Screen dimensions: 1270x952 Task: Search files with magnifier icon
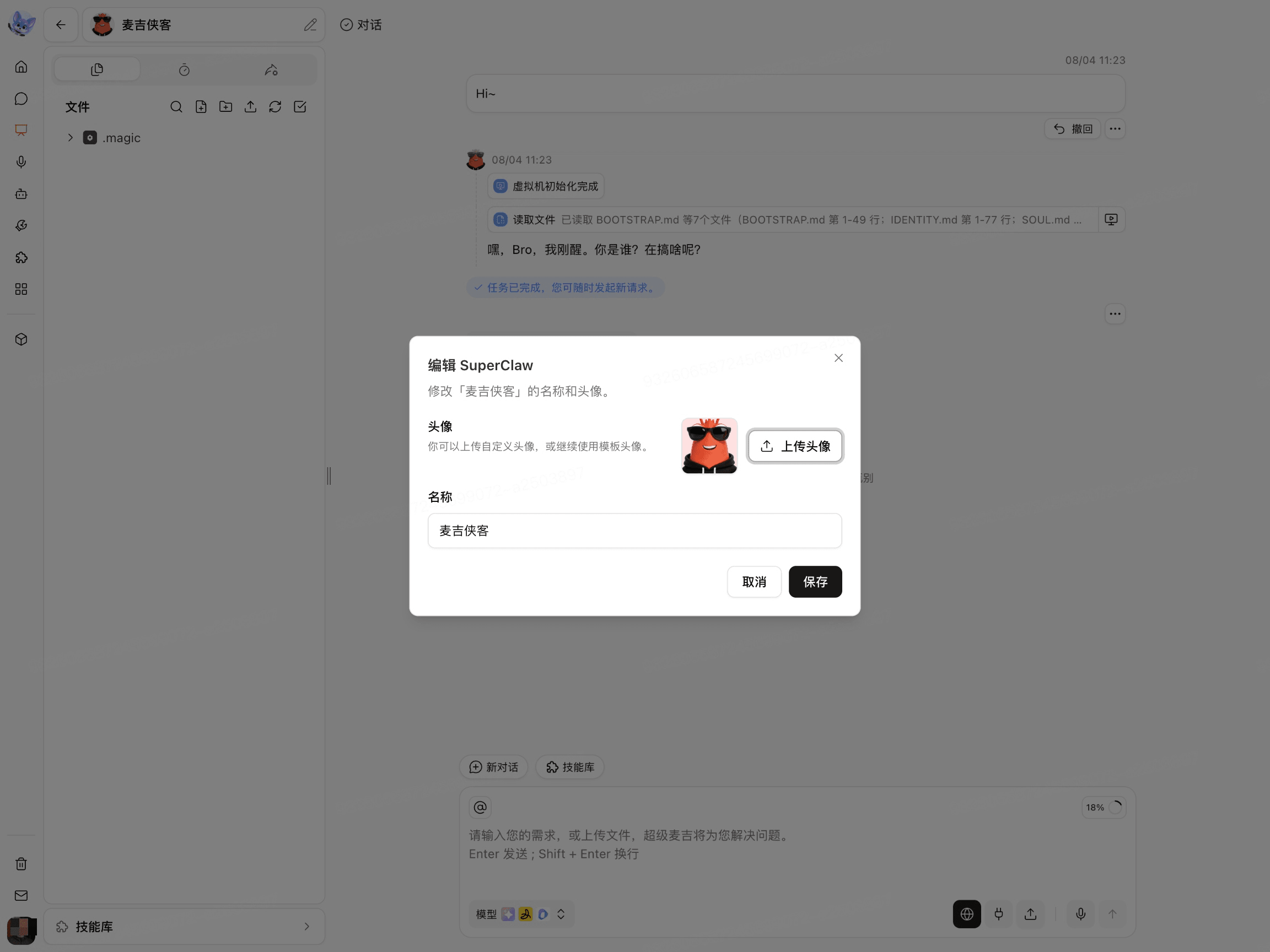pyautogui.click(x=176, y=107)
